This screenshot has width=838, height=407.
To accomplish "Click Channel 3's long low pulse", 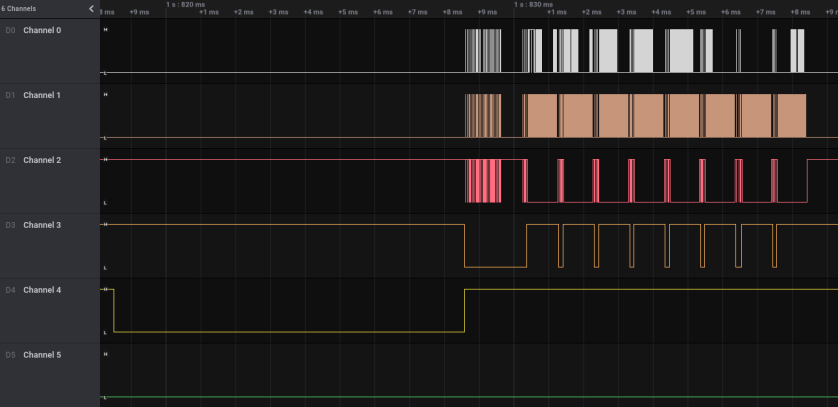I will point(495,266).
